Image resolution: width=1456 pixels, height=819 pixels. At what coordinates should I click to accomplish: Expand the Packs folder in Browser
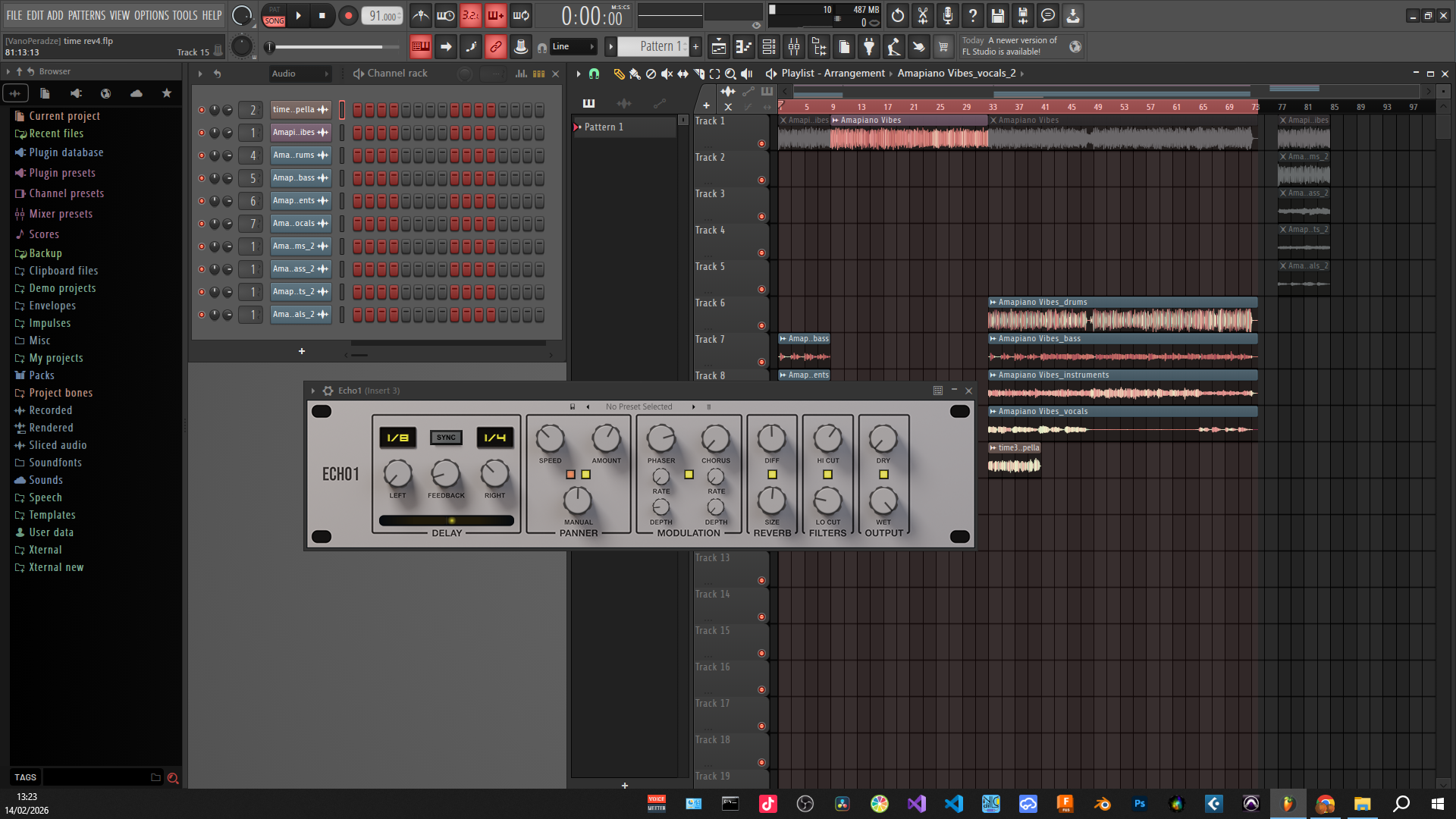click(42, 375)
